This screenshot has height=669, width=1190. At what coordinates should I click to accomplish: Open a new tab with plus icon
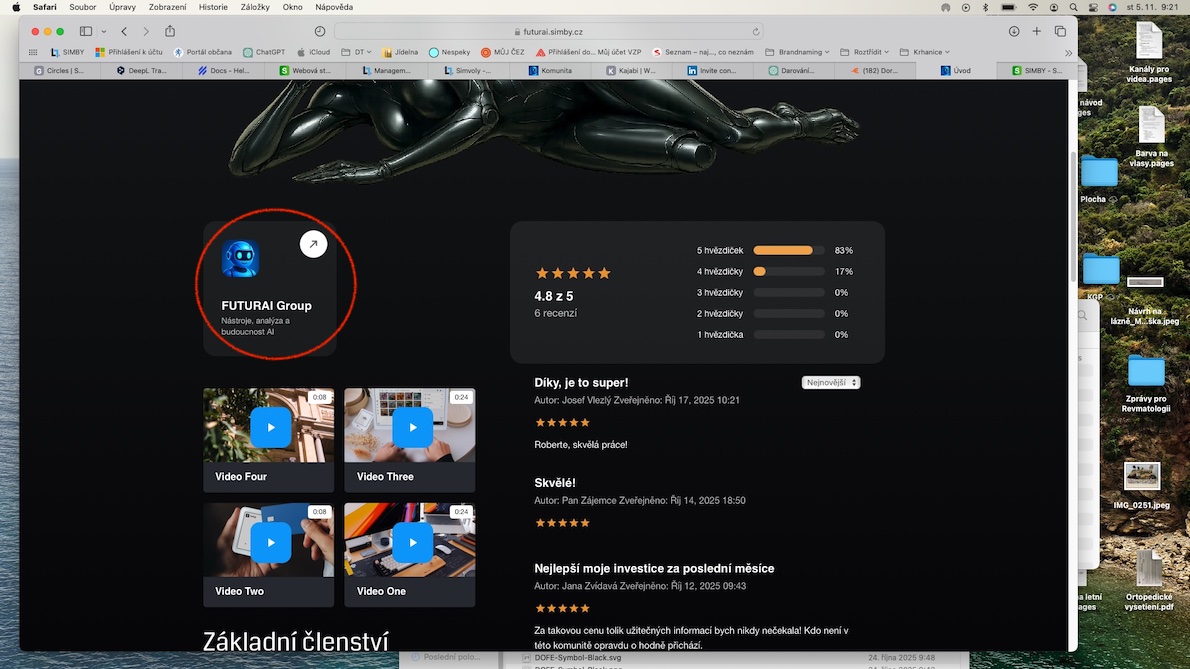1037,31
